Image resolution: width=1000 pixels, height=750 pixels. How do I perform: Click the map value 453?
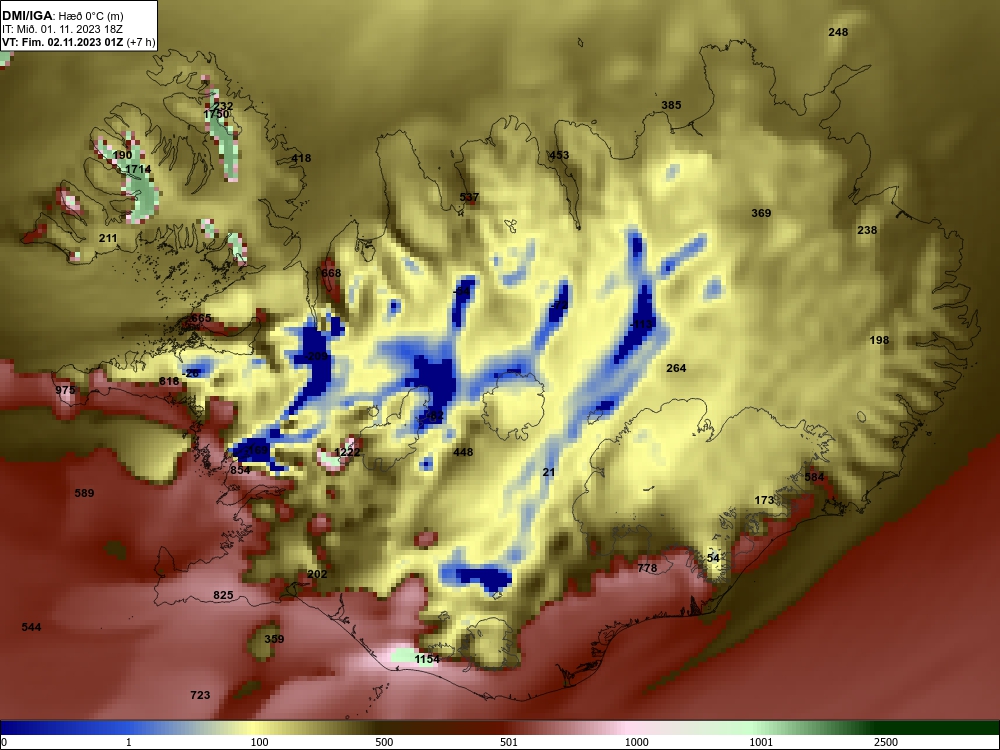click(559, 155)
